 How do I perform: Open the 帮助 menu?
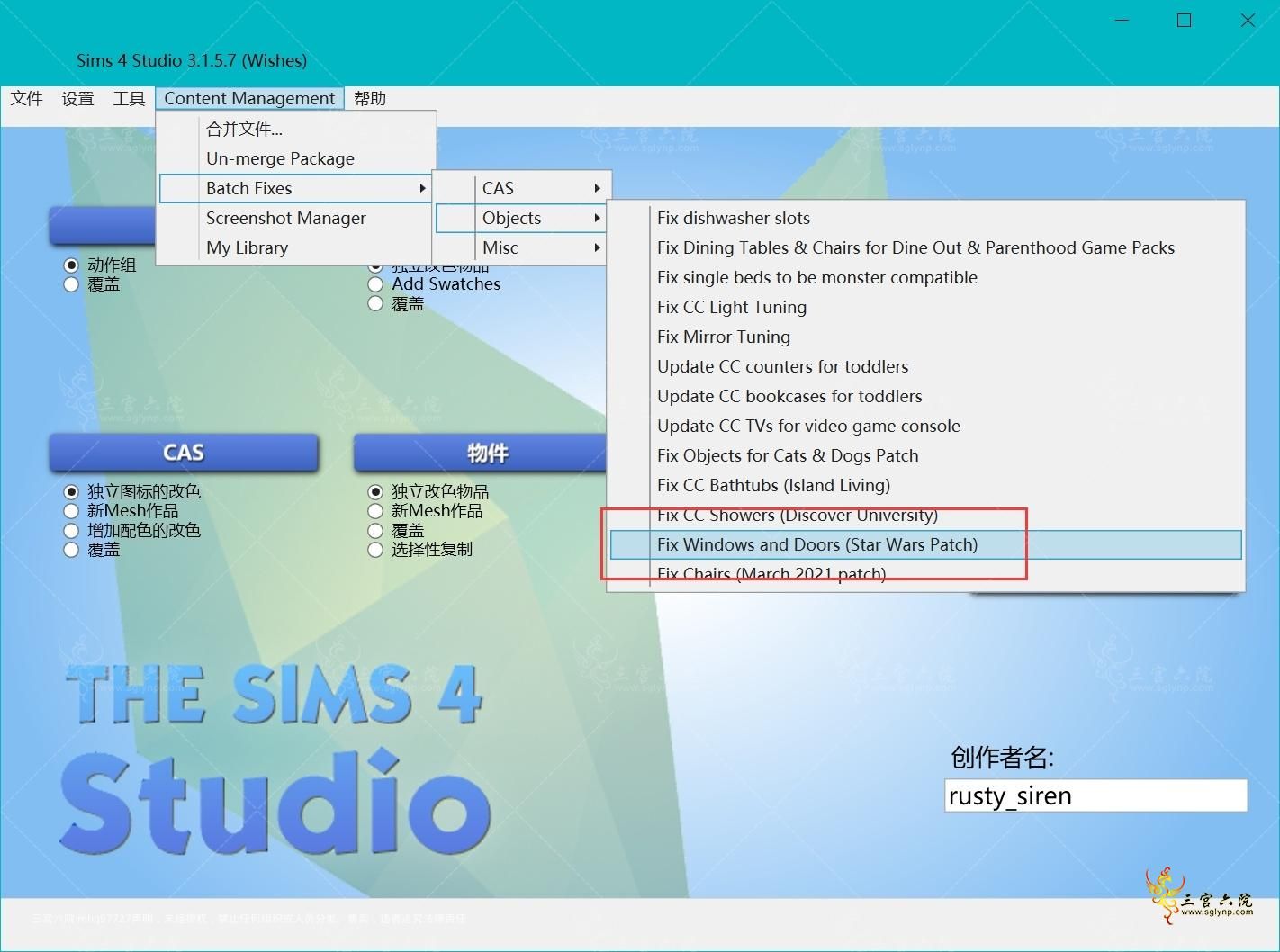coord(370,98)
